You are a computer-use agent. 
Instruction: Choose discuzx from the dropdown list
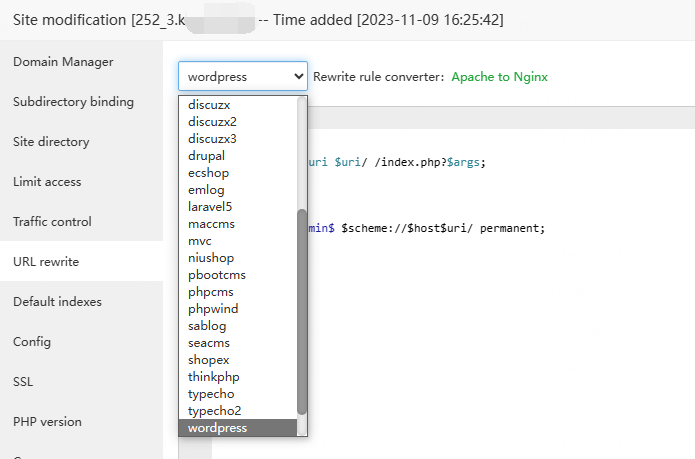click(208, 104)
